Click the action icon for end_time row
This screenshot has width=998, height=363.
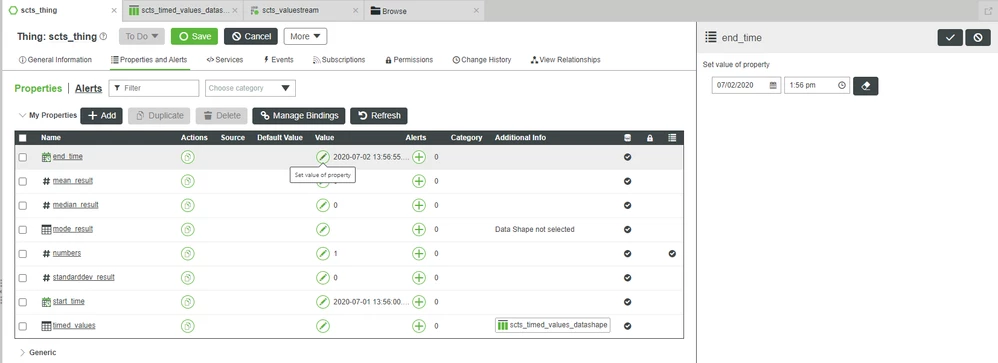pyautogui.click(x=188, y=157)
